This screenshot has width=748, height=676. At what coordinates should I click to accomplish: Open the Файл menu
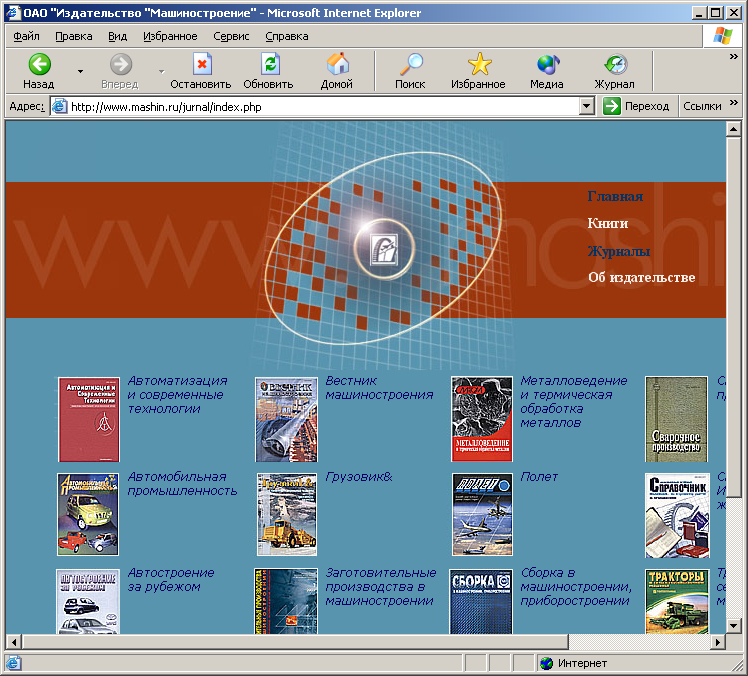pyautogui.click(x=26, y=36)
